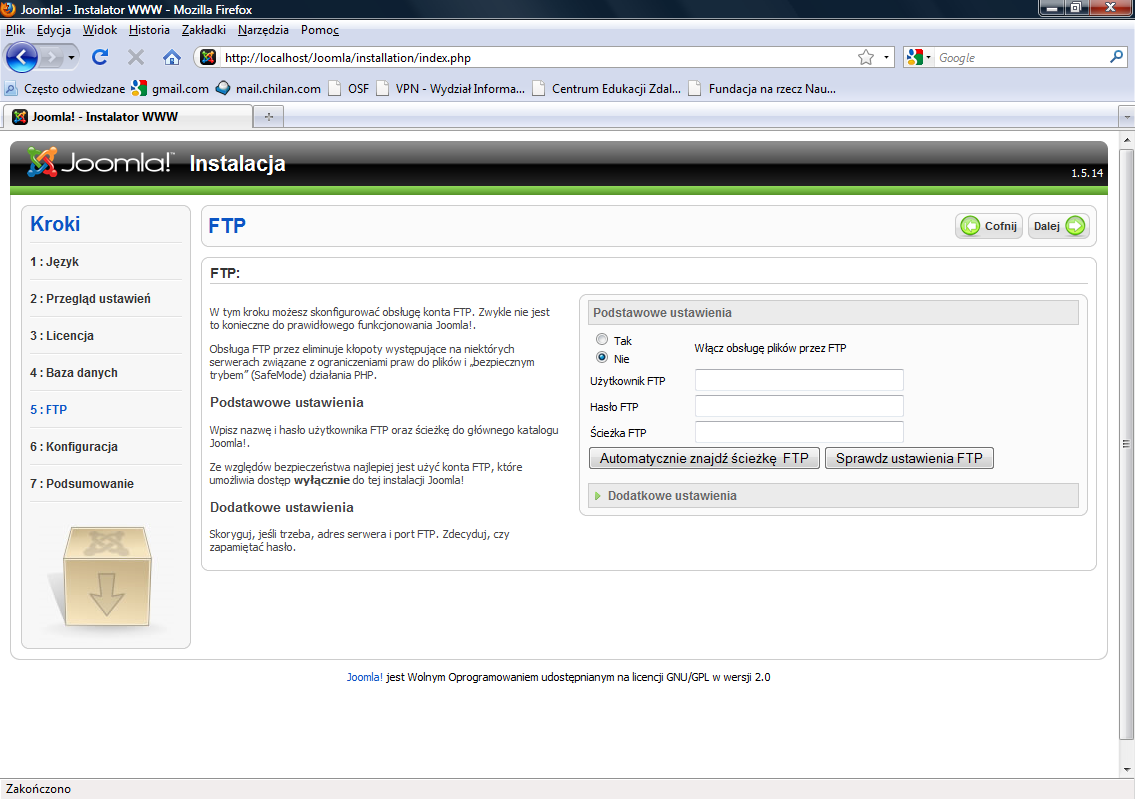
Task: Click the installation box download image
Action: click(x=106, y=577)
